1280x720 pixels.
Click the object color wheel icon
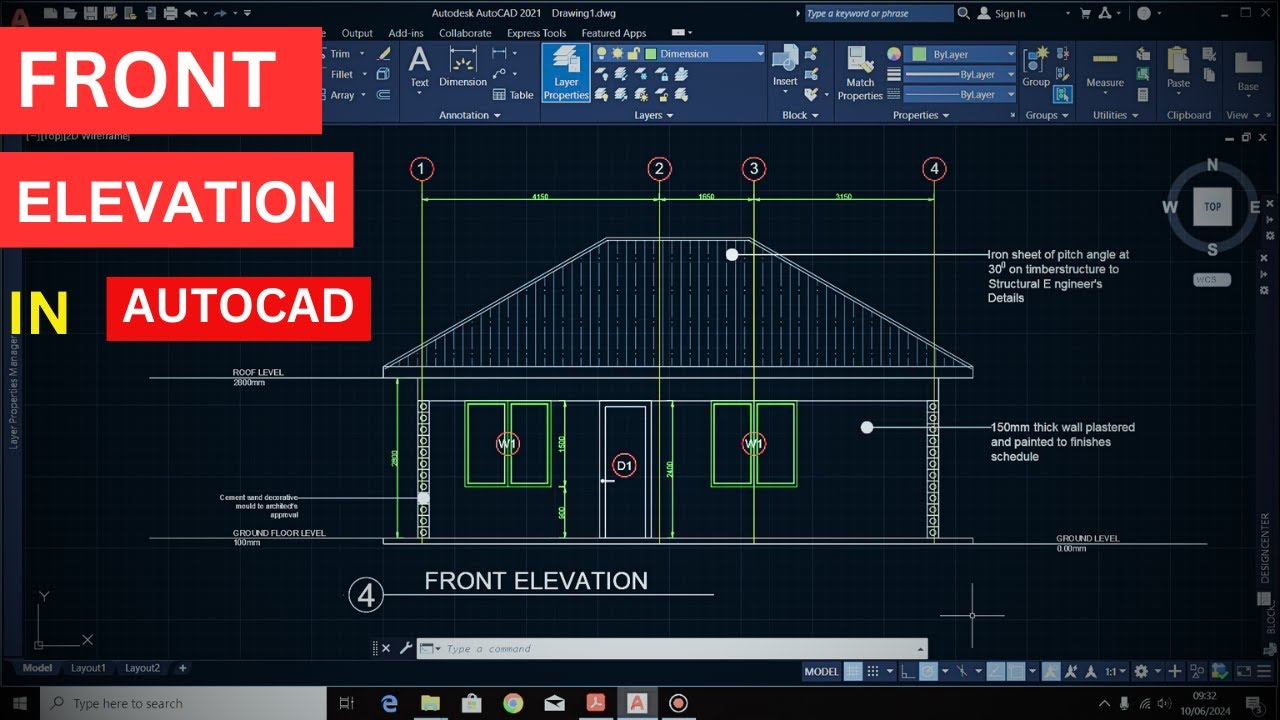click(x=894, y=54)
